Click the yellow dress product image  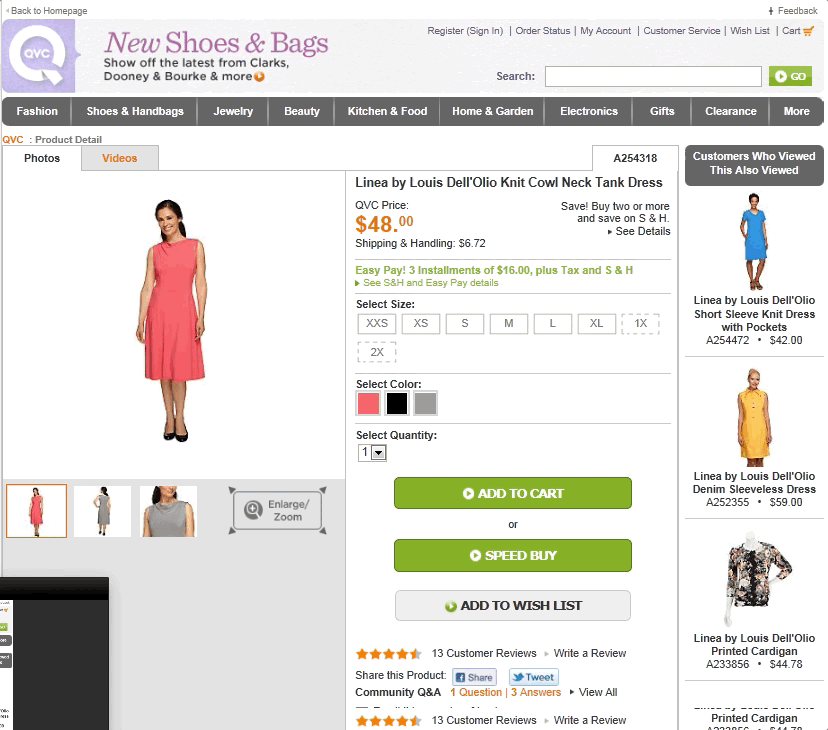click(754, 417)
